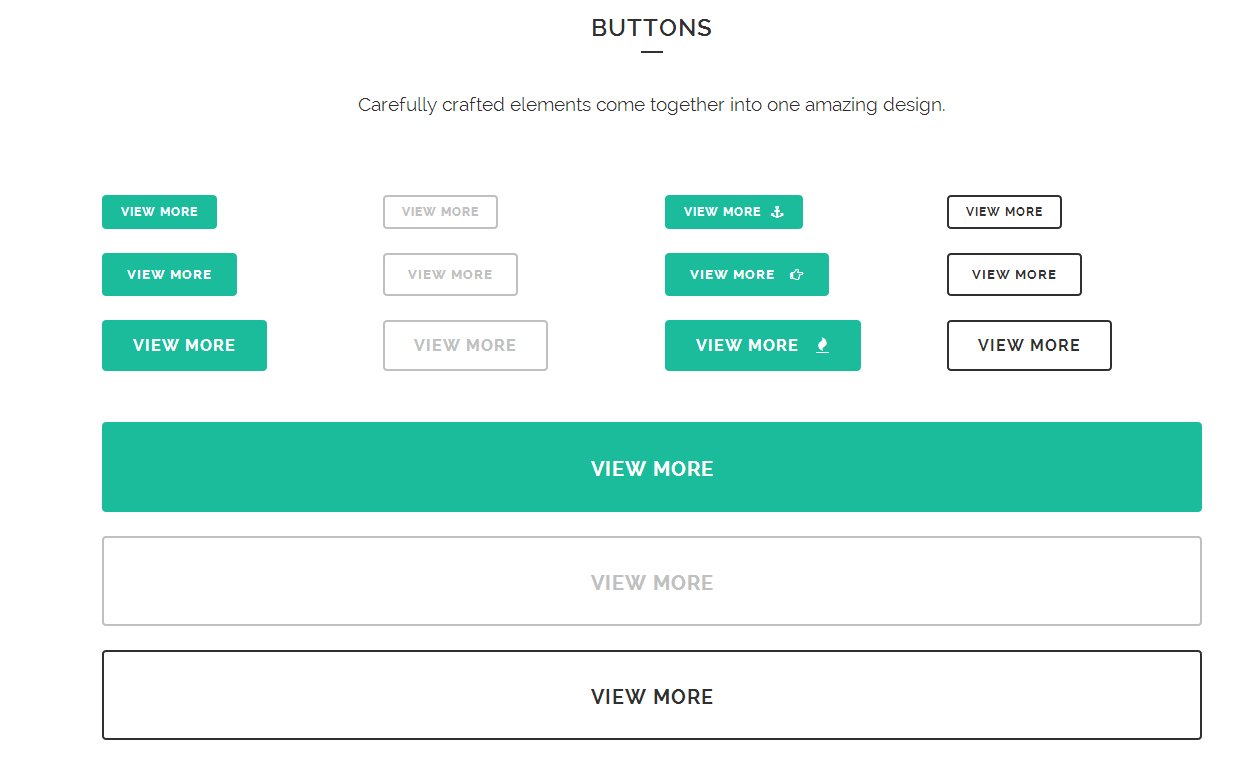Viewport: 1237px width, 765px height.
Task: Click the 'Carefully crafted elements' subtitle text
Action: click(x=651, y=105)
